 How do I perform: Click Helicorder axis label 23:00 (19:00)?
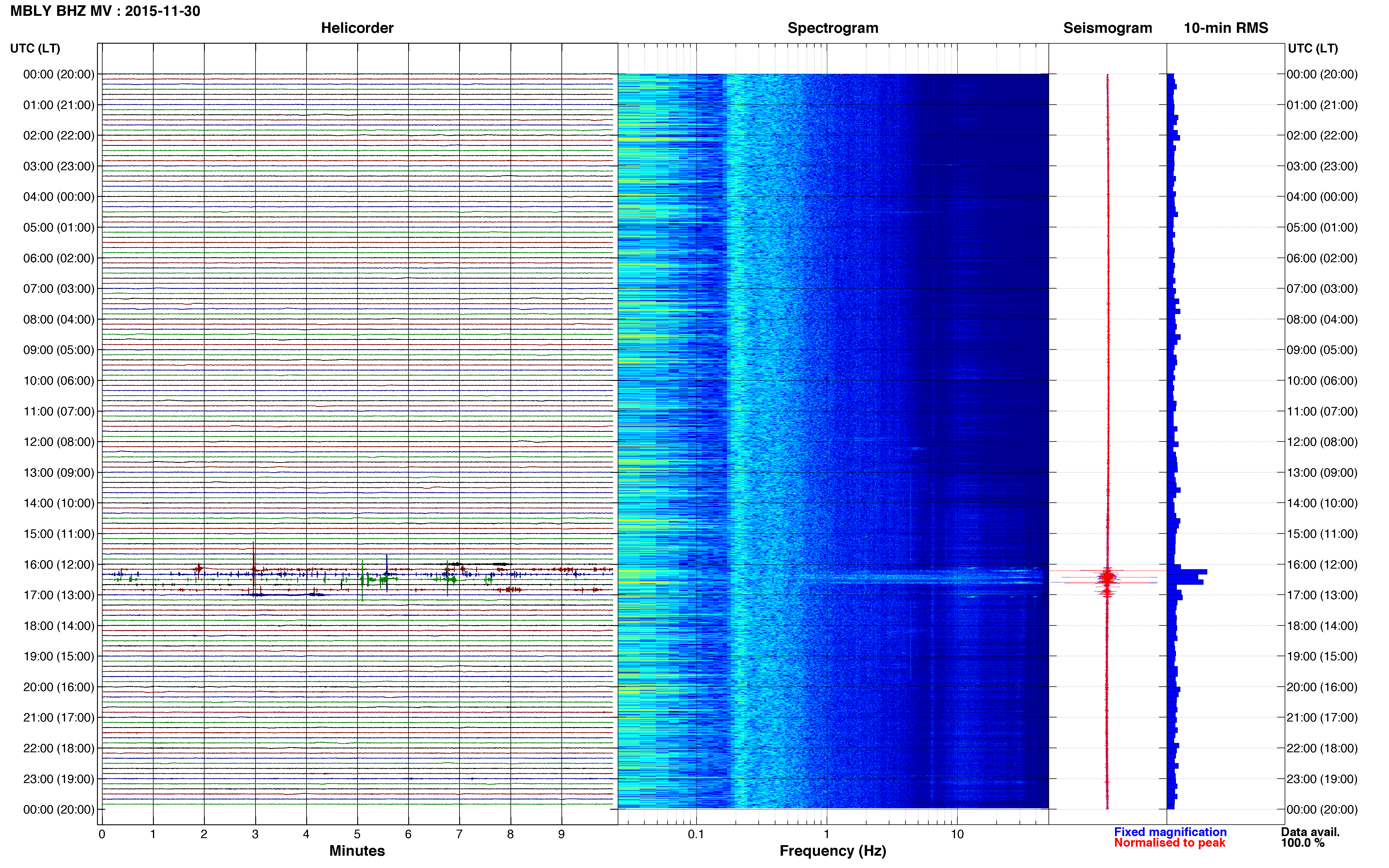click(x=59, y=779)
